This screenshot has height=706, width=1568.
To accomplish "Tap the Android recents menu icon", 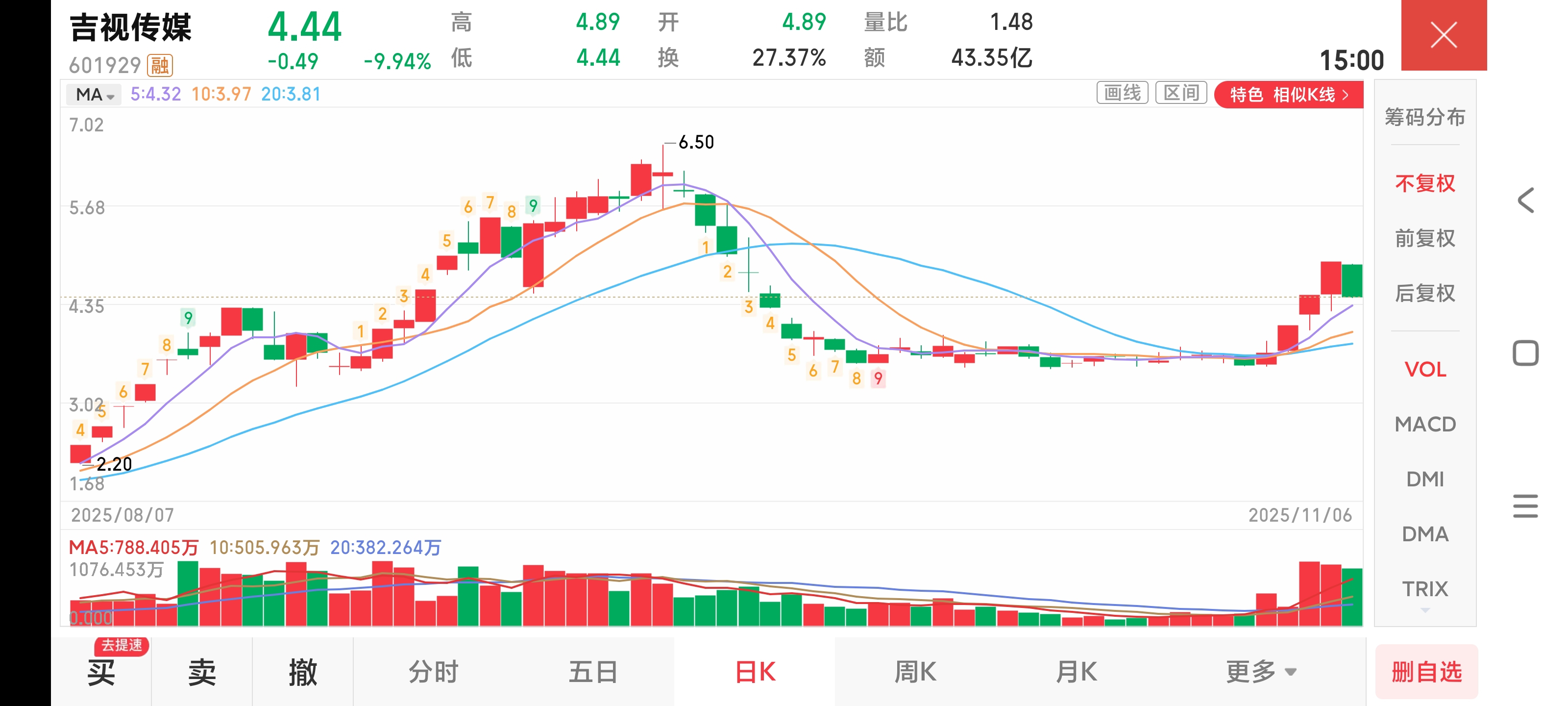I will coord(1525,506).
